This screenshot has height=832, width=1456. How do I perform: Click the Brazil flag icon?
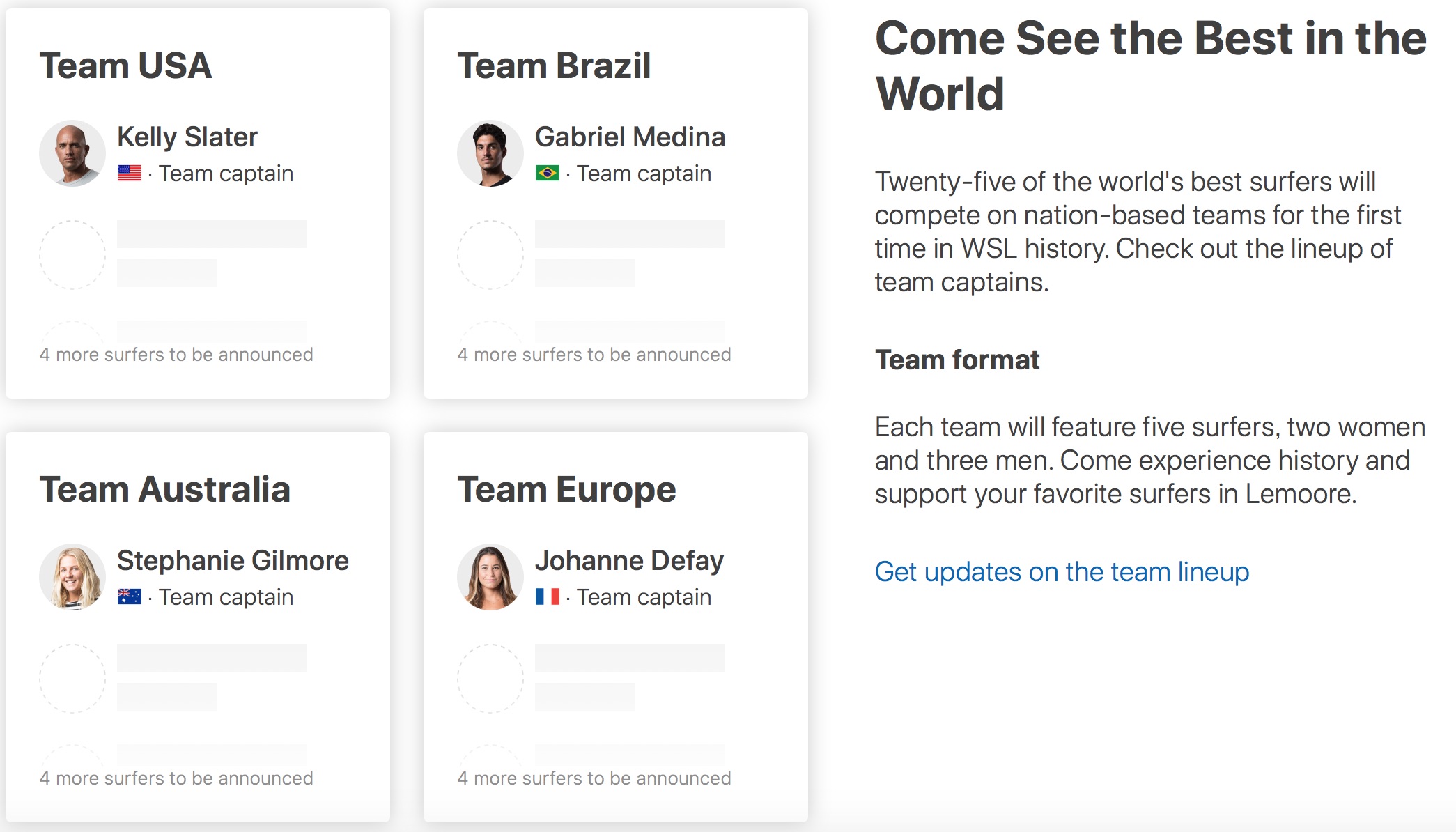coord(548,173)
